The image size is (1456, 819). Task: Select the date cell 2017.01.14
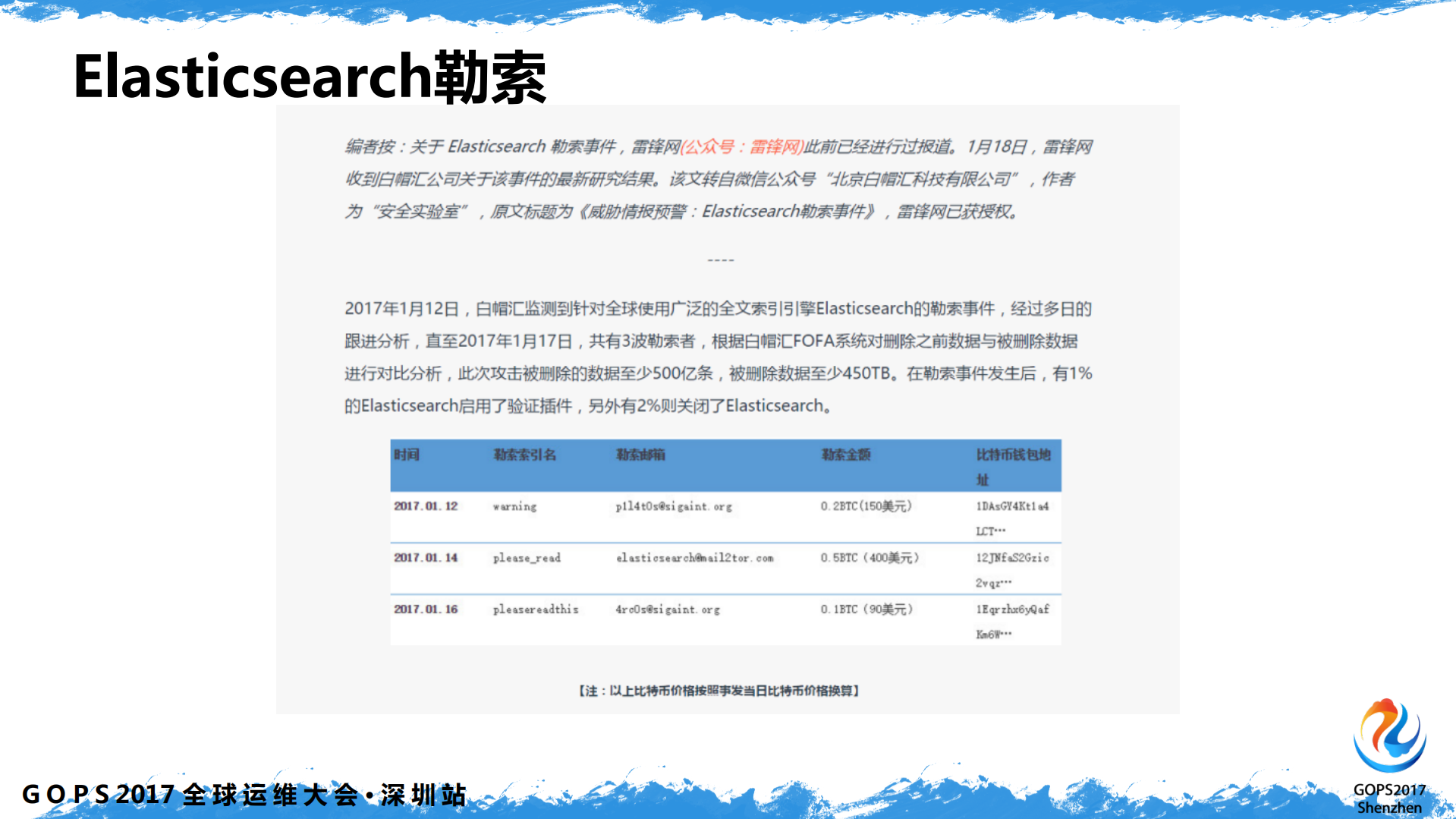[425, 558]
